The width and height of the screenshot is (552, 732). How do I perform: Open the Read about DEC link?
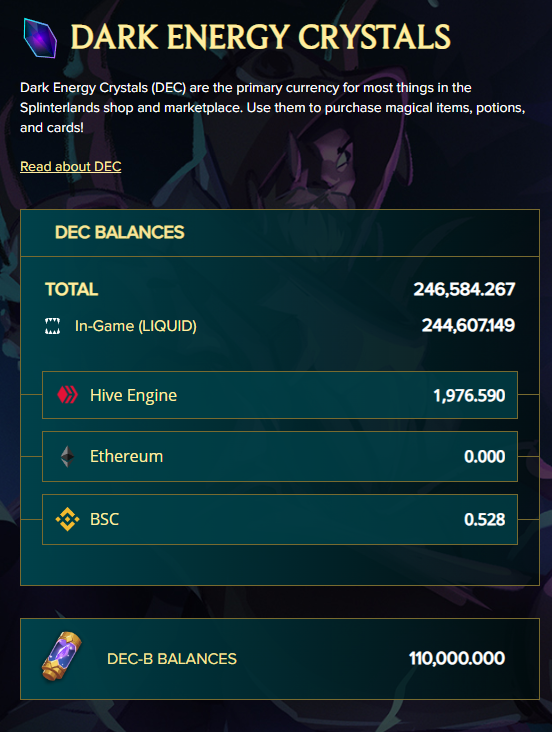click(x=71, y=166)
